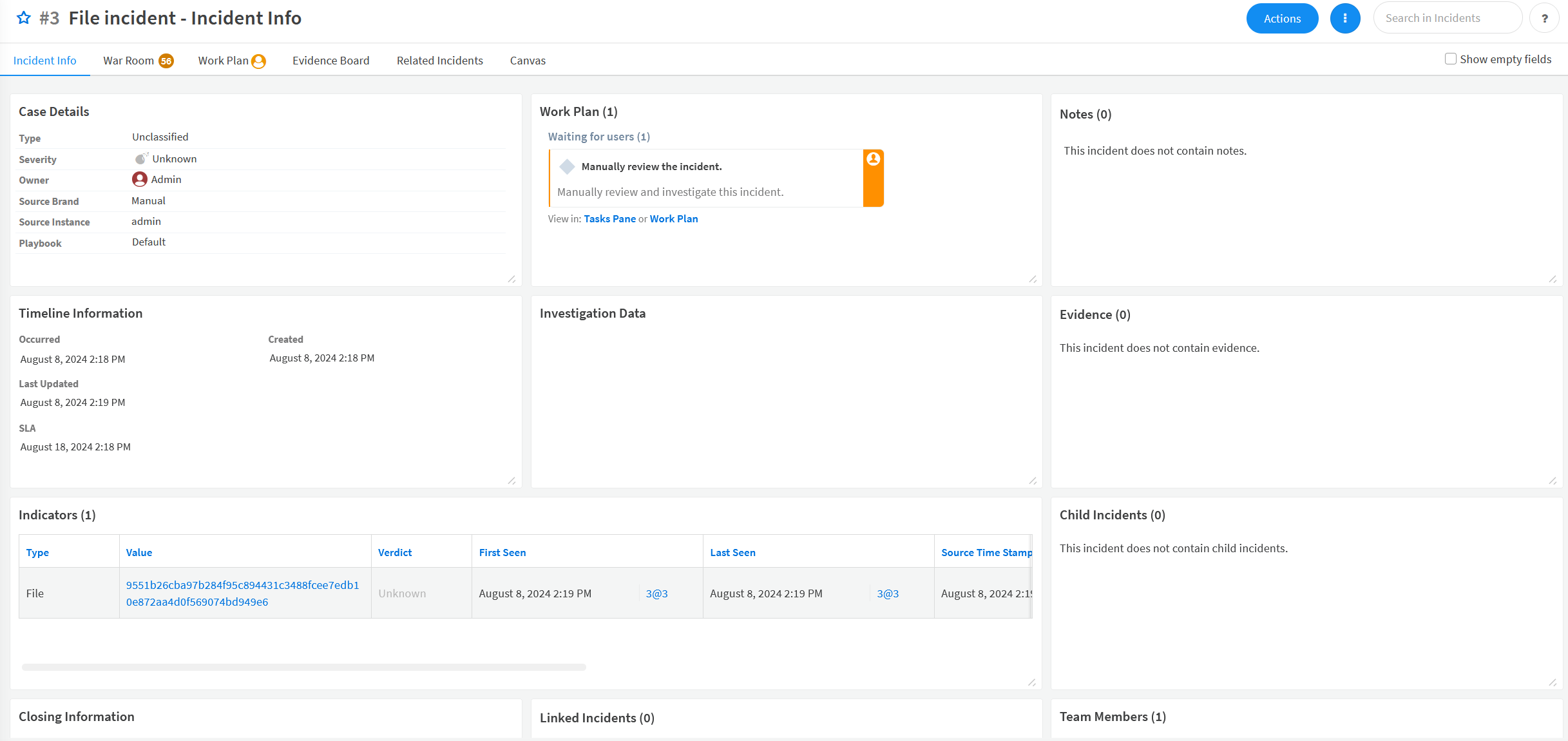Switch to the Canvas tab
This screenshot has width=1568, height=741.
(528, 61)
